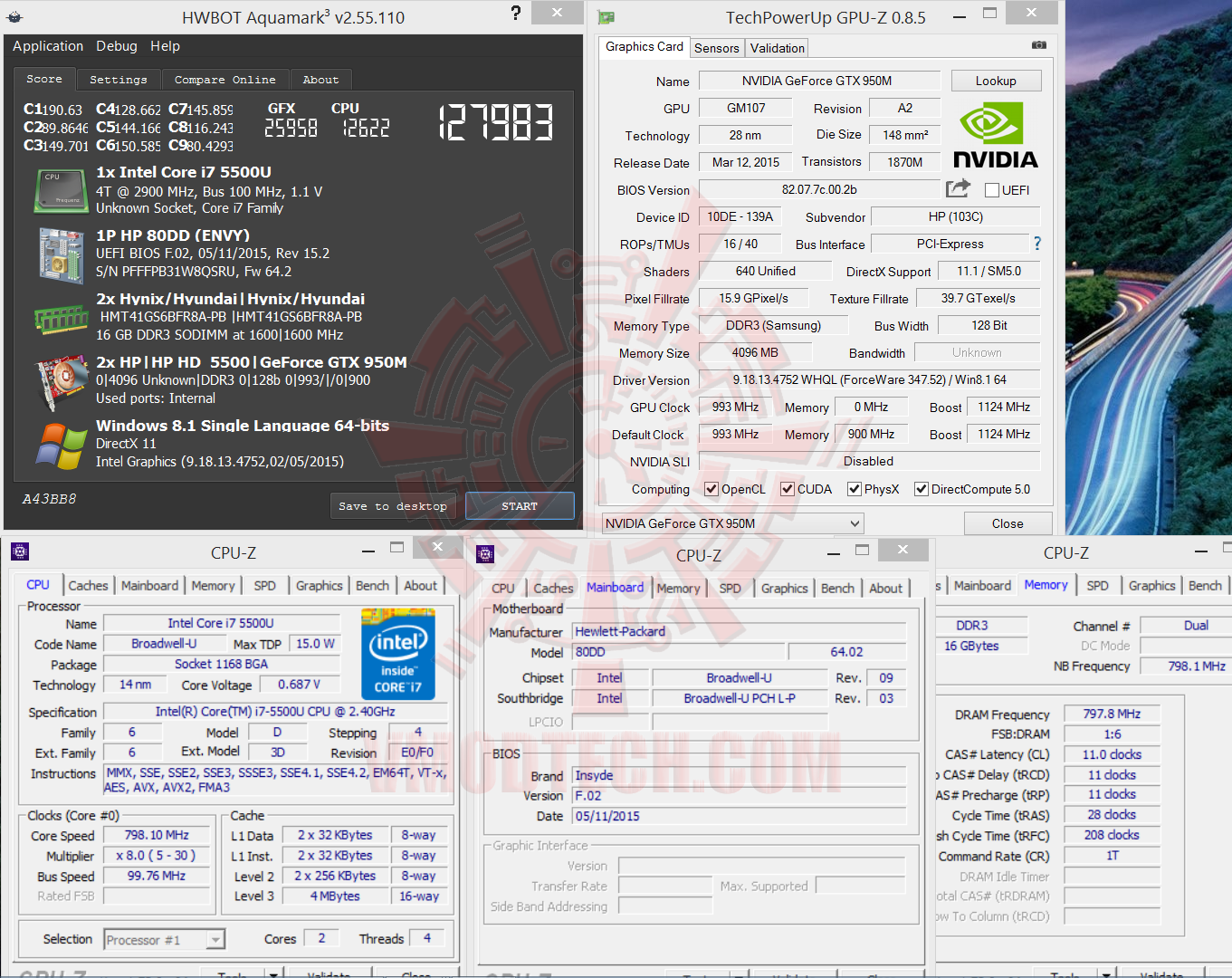Save the BIOS with the share icon
This screenshot has height=978, width=1232.
click(958, 188)
